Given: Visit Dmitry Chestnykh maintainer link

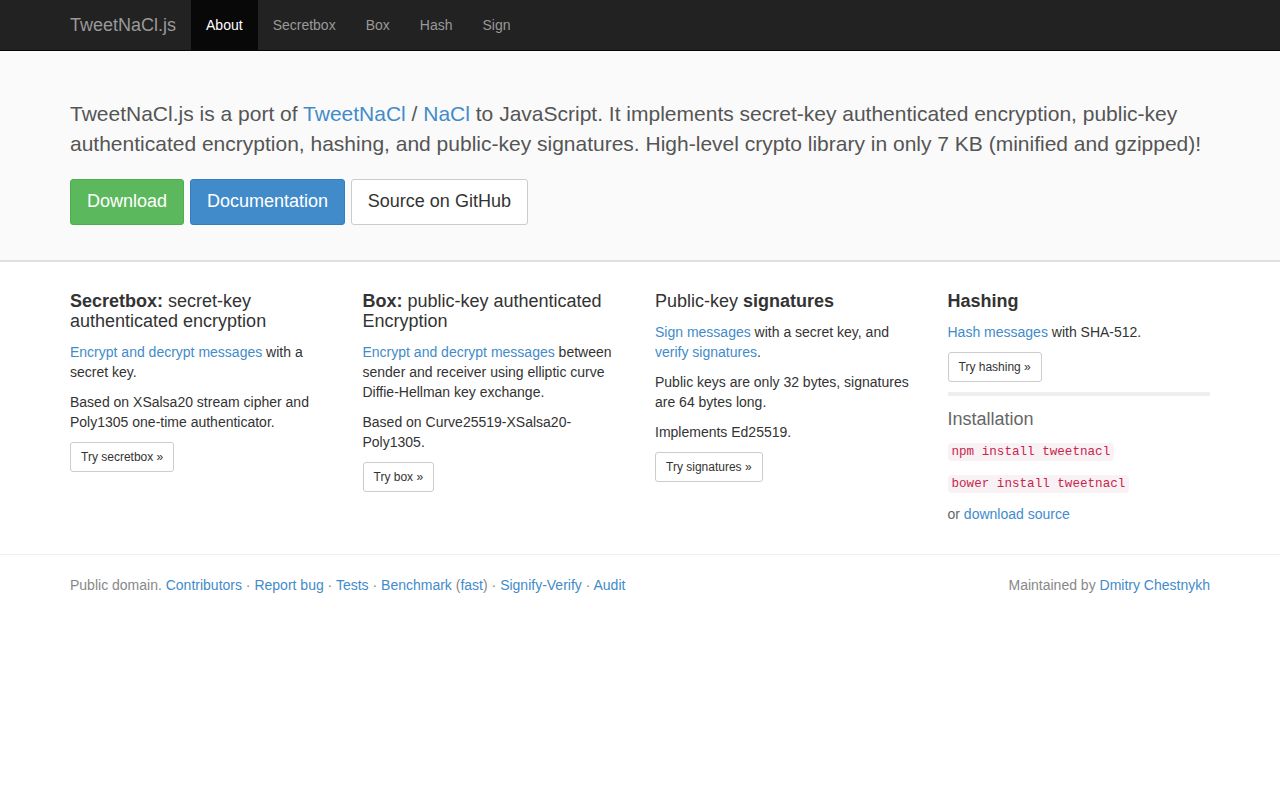Looking at the screenshot, I should pyautogui.click(x=1154, y=585).
